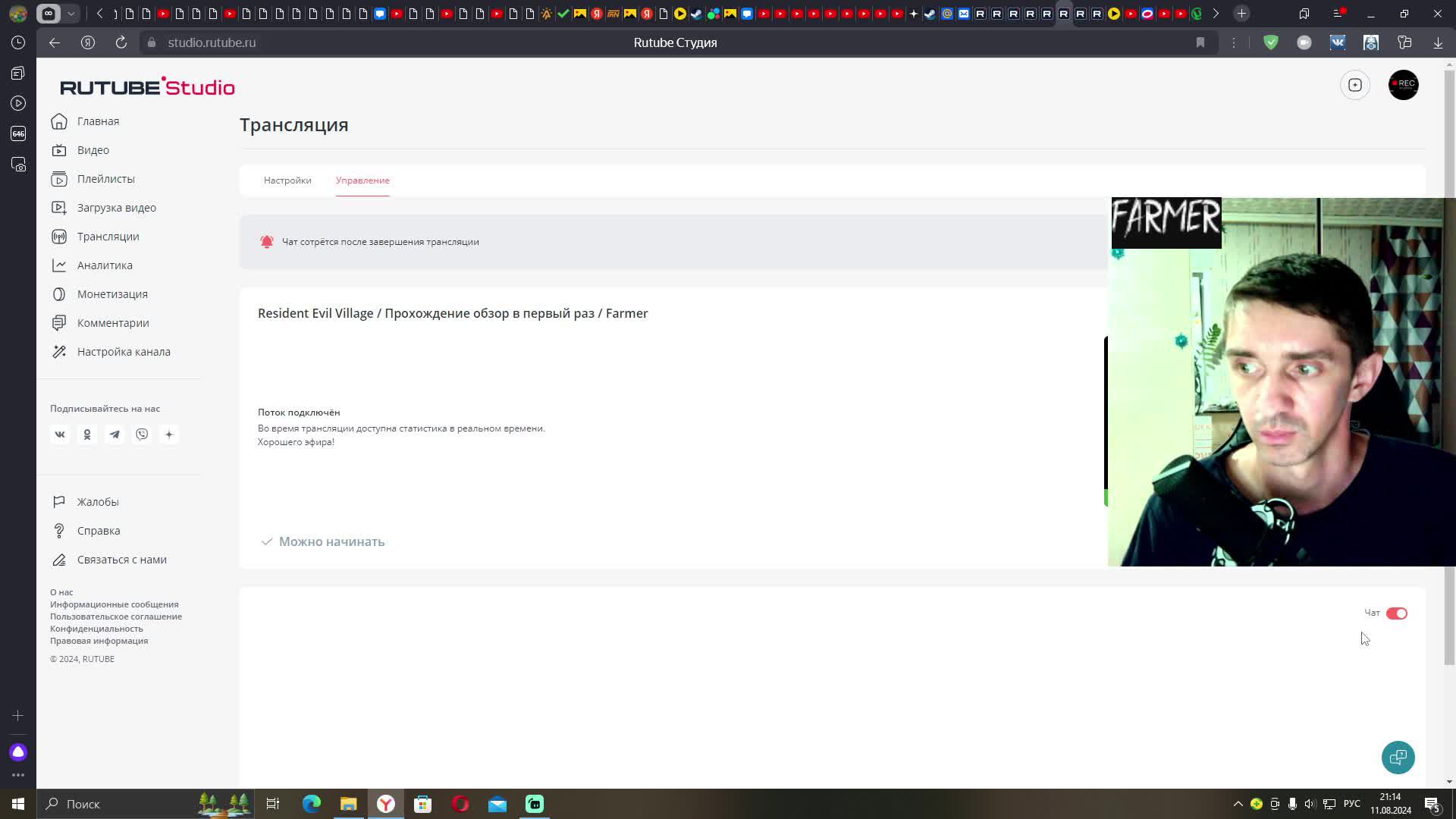
Task: Open Microsoft Edge from taskbar
Action: click(x=312, y=804)
